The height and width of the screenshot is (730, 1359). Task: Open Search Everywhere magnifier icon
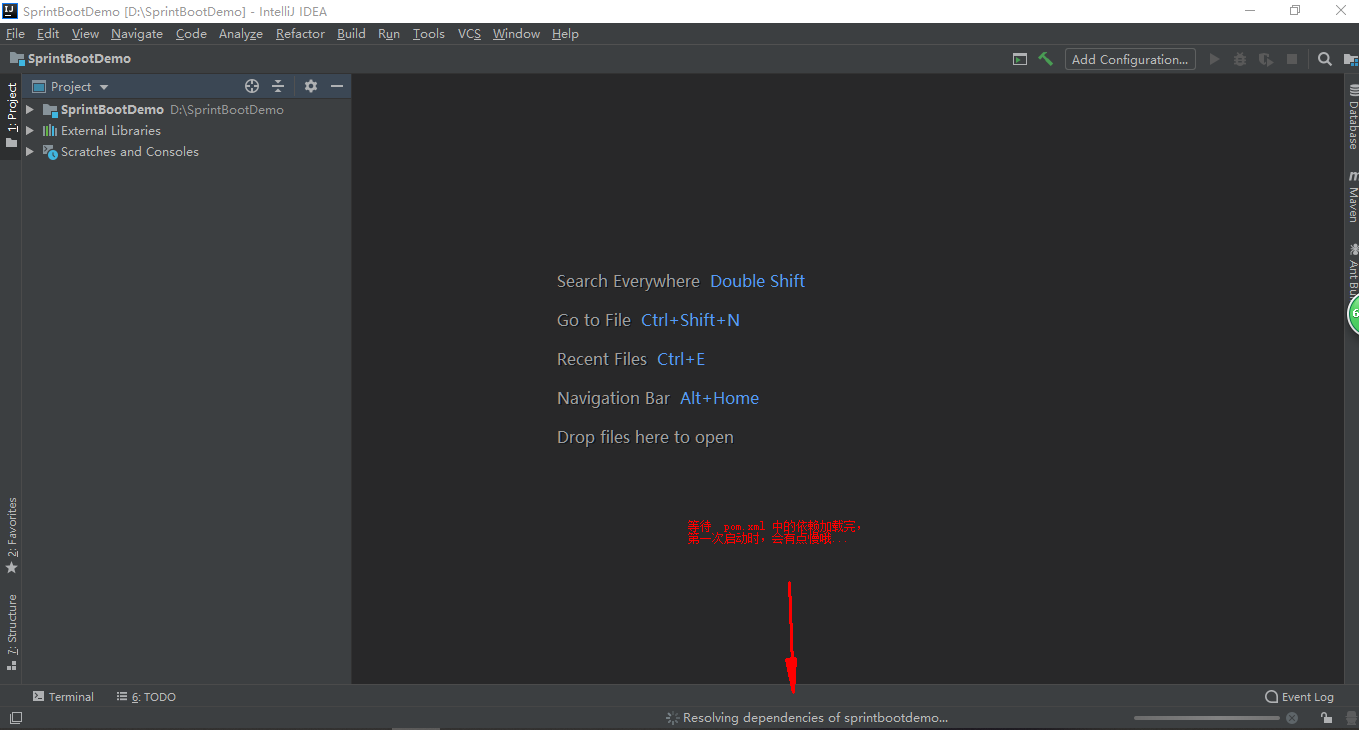[x=1325, y=59]
